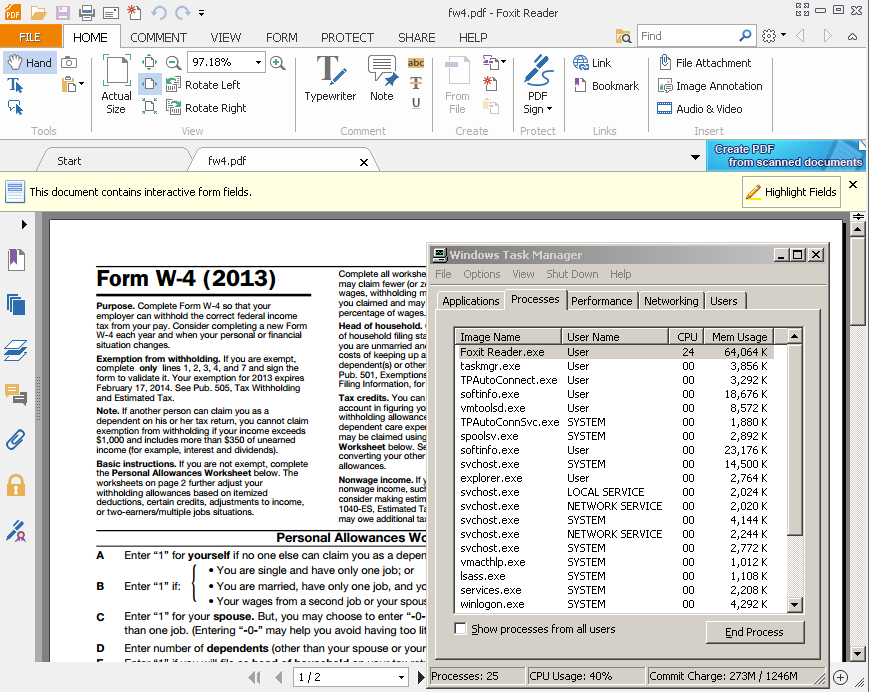
Task: Click the Zoom Out magnifier icon
Action: (x=173, y=62)
